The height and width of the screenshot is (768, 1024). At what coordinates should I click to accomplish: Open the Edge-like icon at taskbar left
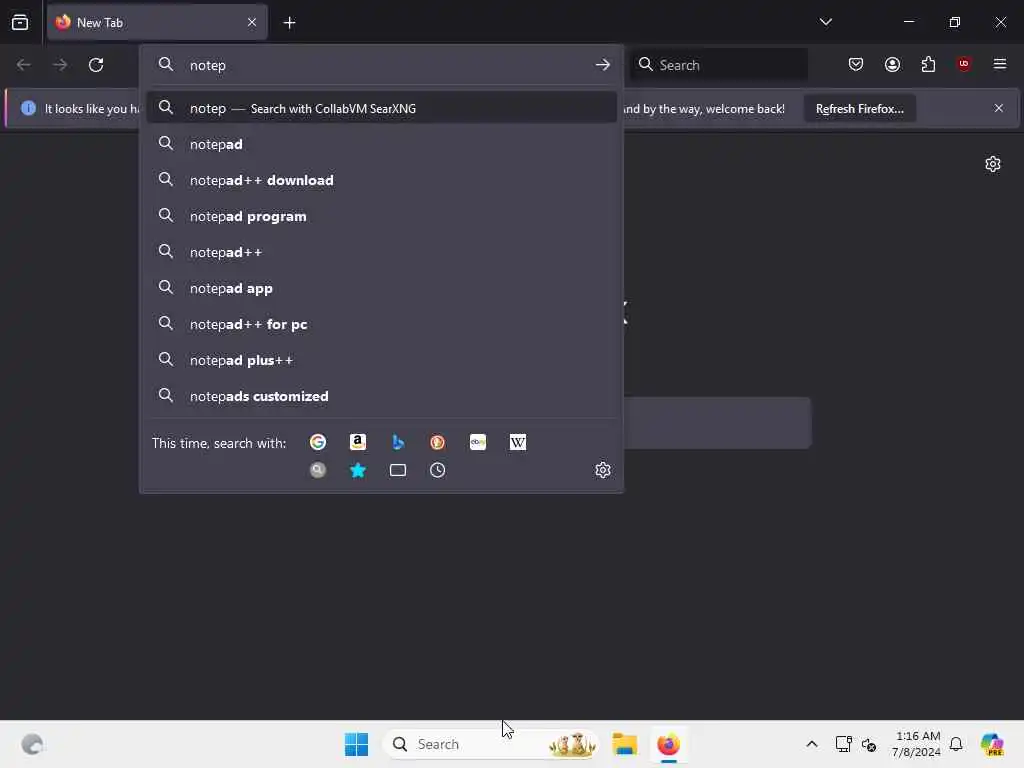coord(32,744)
